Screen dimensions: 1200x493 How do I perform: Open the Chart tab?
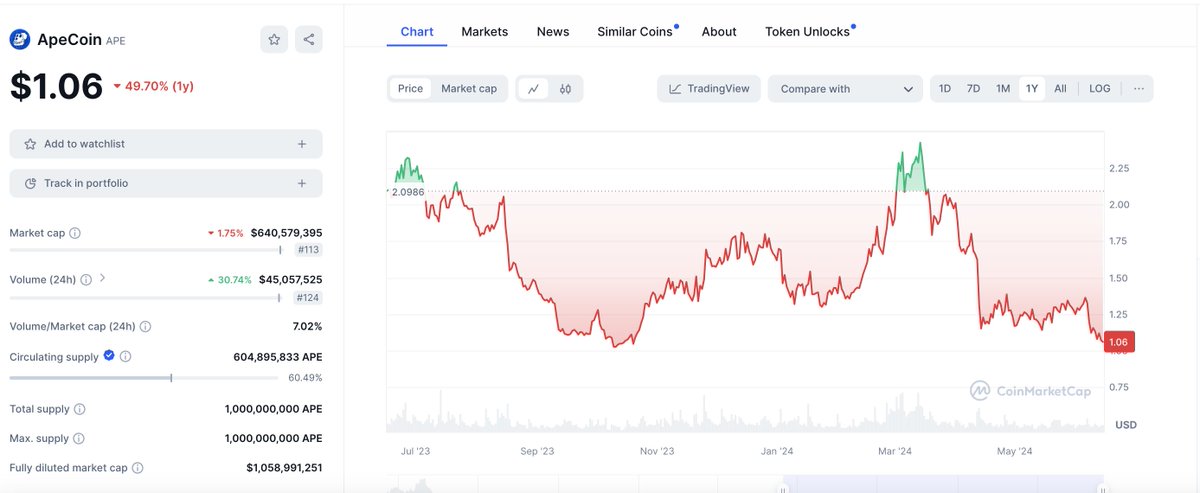tap(417, 32)
